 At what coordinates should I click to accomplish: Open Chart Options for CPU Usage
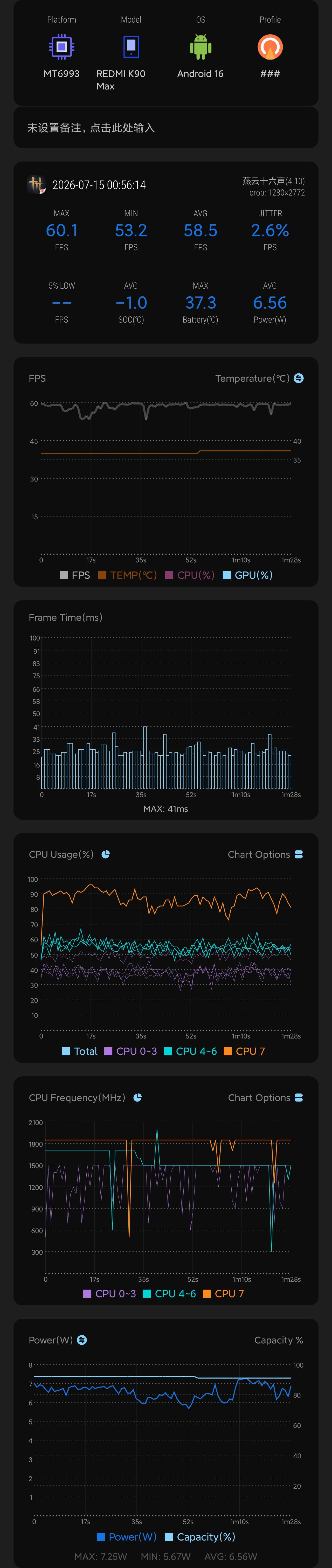[x=265, y=854]
